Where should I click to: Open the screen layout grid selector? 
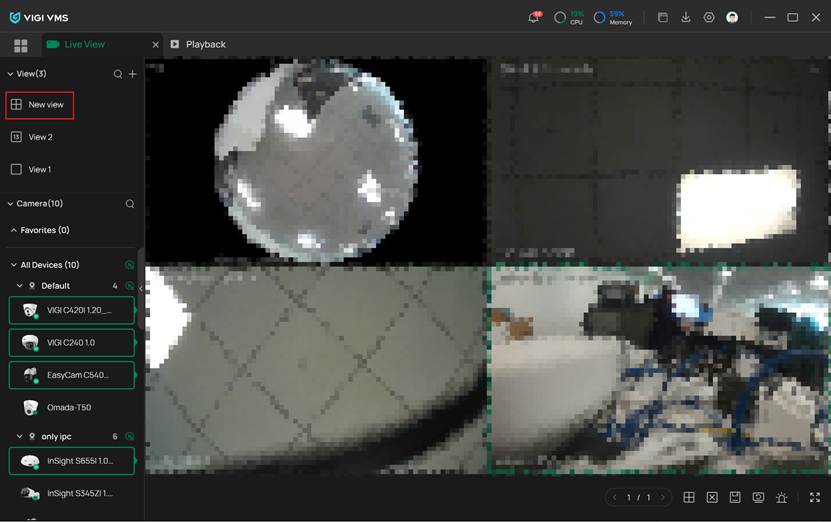tap(689, 497)
